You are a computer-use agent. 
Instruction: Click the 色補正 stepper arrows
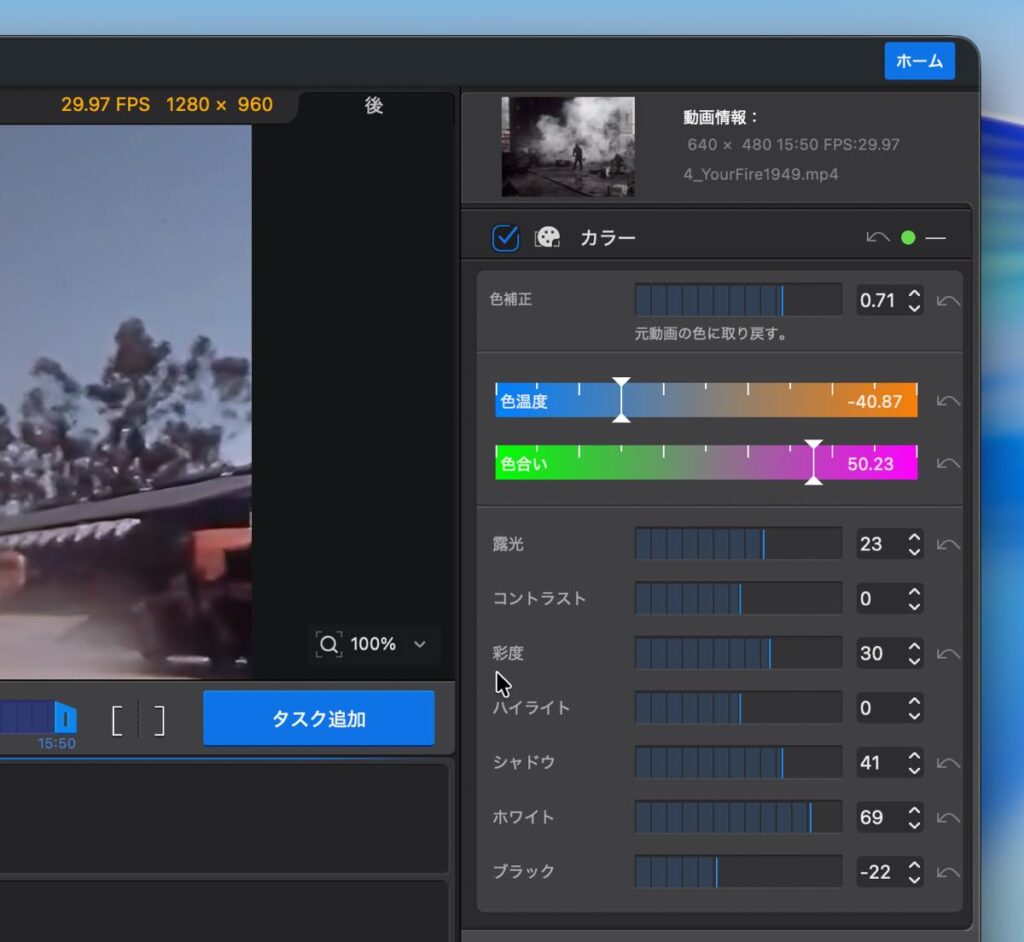914,300
